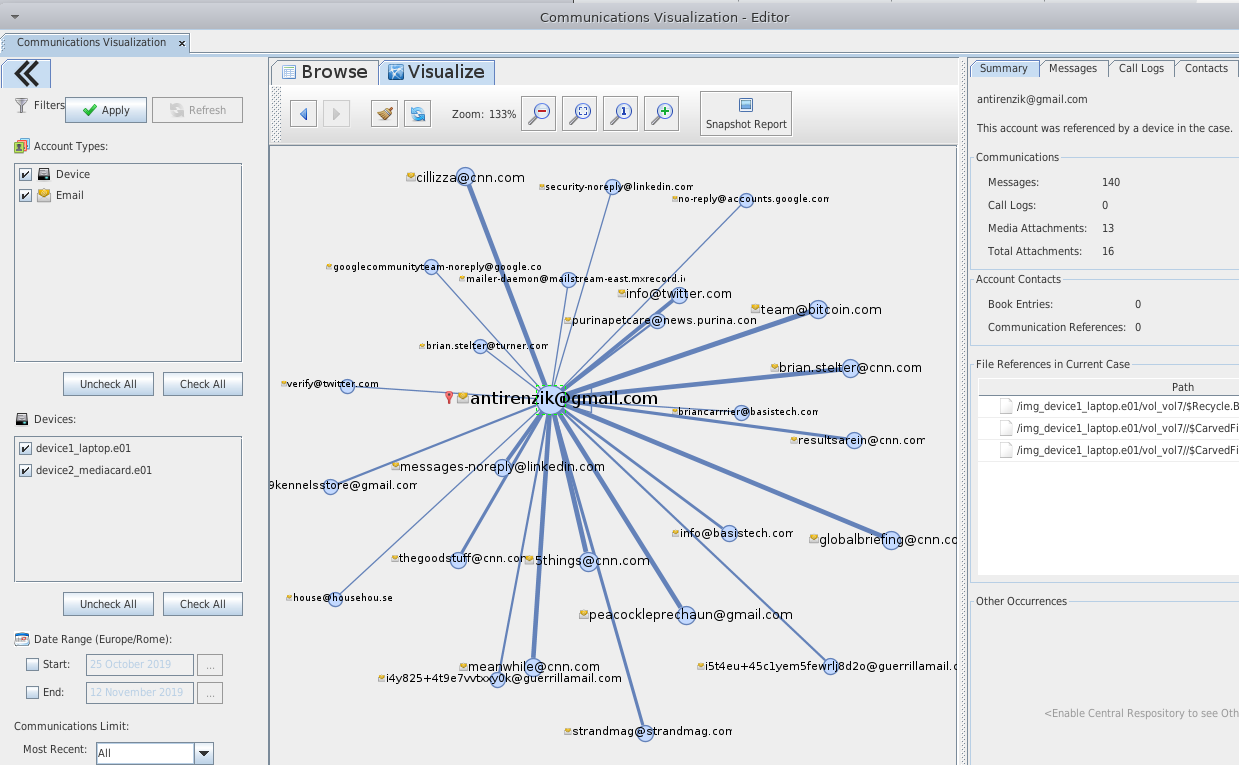
Task: Select the antirenzik@gmail.com center node
Action: (551, 399)
